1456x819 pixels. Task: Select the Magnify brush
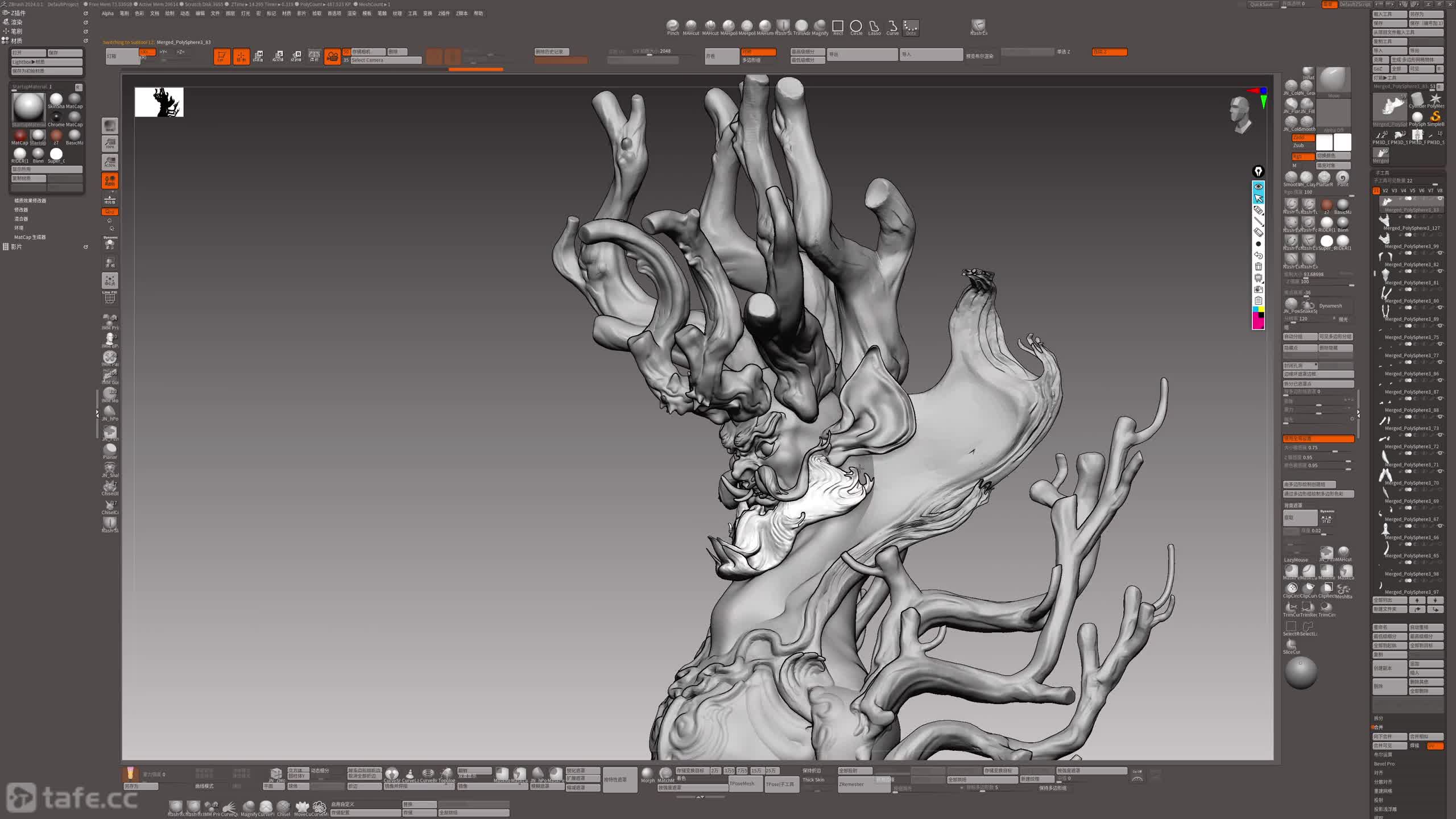point(820,26)
